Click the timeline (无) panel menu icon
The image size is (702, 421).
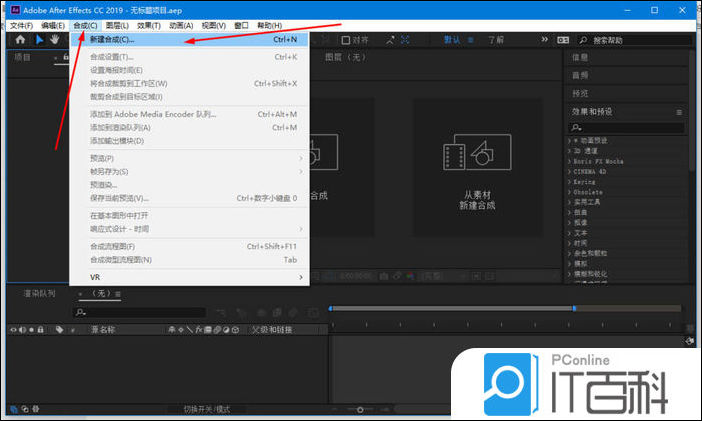tap(118, 294)
